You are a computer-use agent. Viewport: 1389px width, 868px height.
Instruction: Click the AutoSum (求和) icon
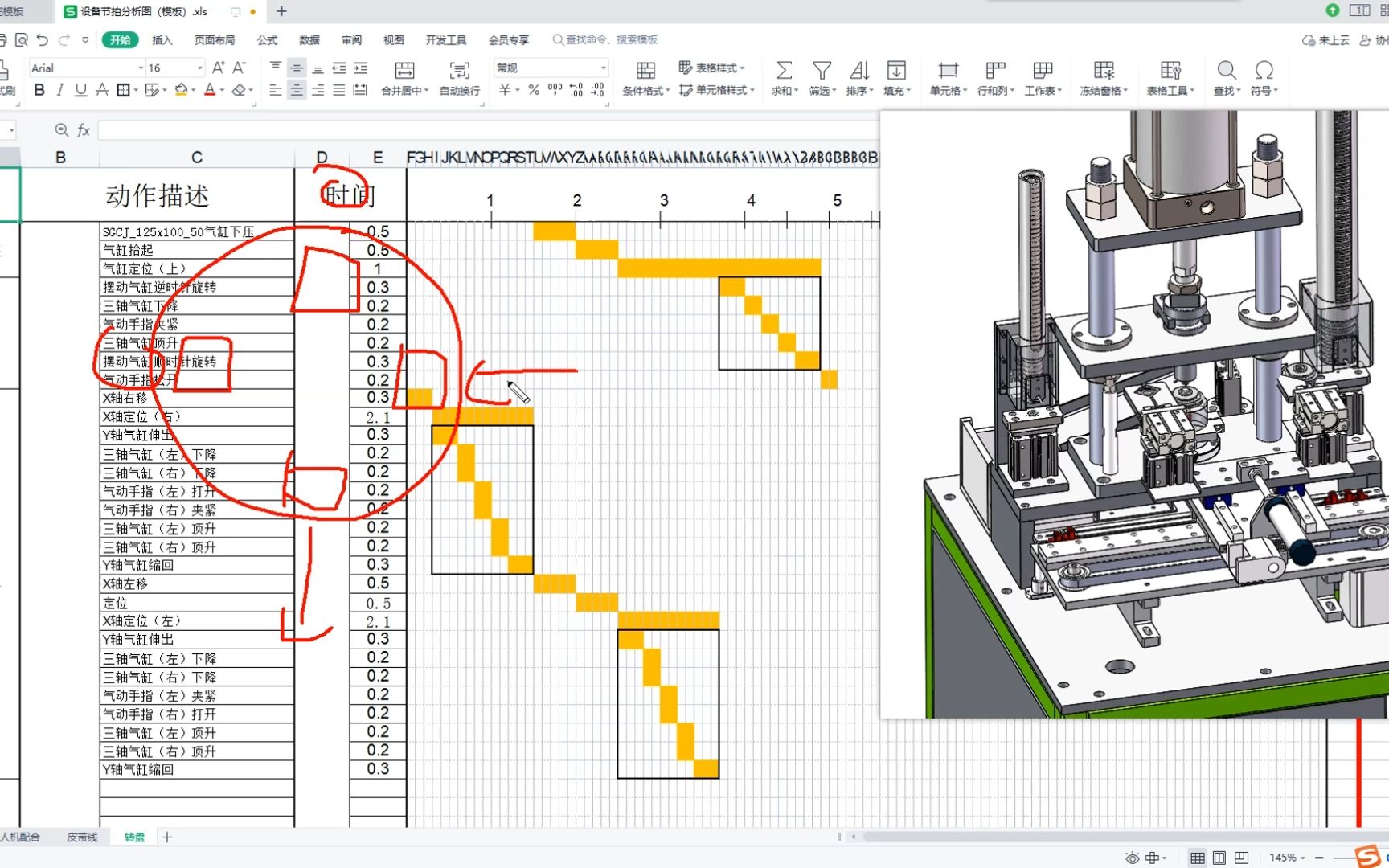point(784,71)
